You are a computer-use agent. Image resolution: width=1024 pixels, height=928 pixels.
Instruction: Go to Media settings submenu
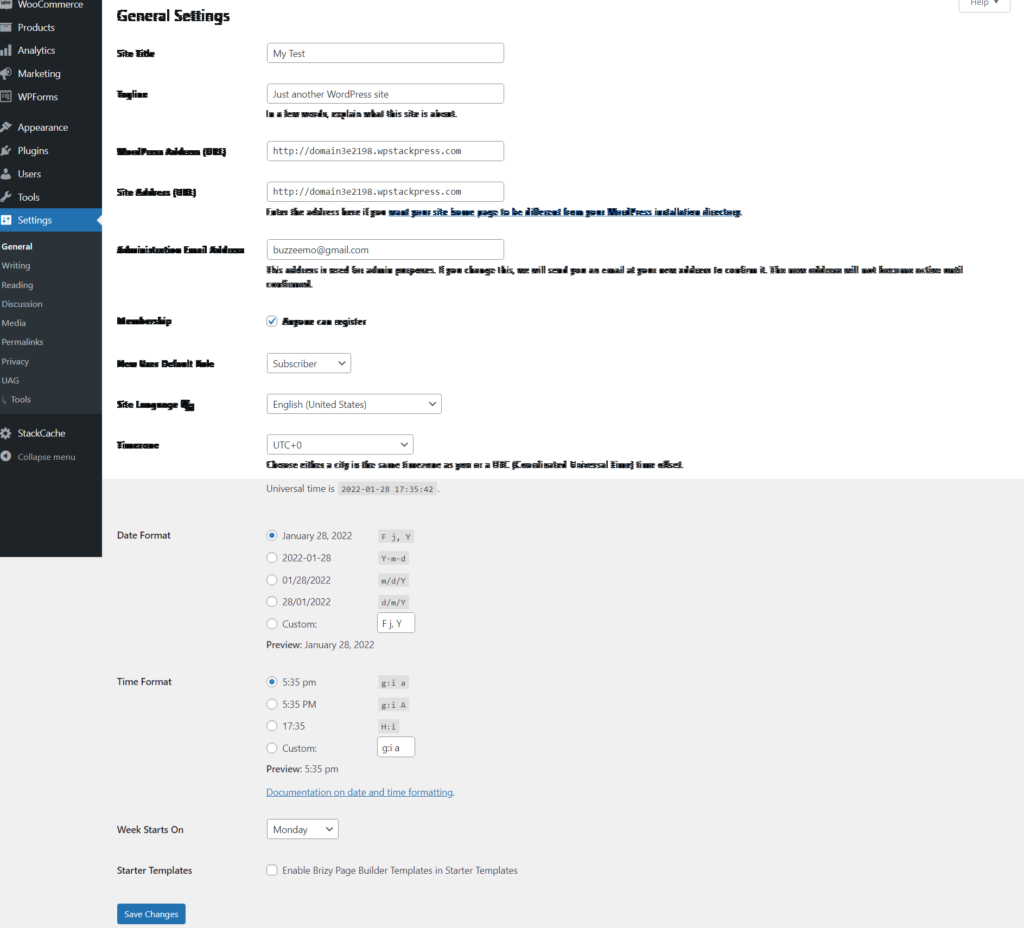(x=14, y=323)
